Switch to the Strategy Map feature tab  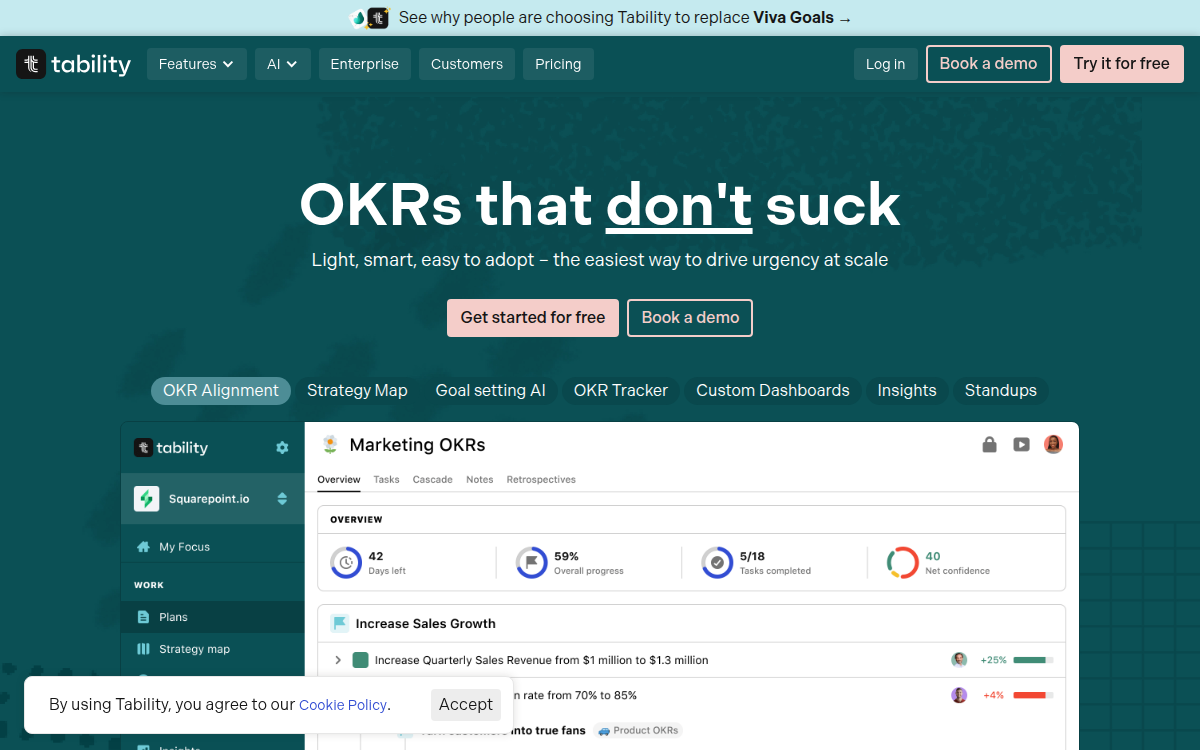point(357,391)
